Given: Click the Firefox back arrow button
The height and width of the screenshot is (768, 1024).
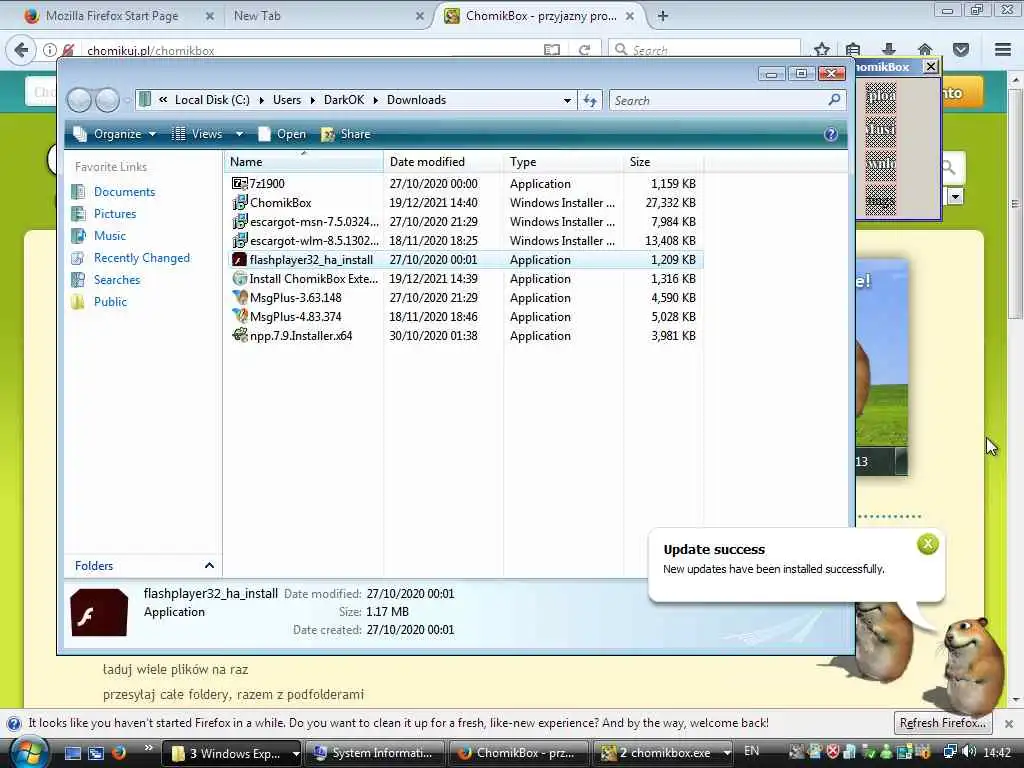Looking at the screenshot, I should pyautogui.click(x=21, y=50).
